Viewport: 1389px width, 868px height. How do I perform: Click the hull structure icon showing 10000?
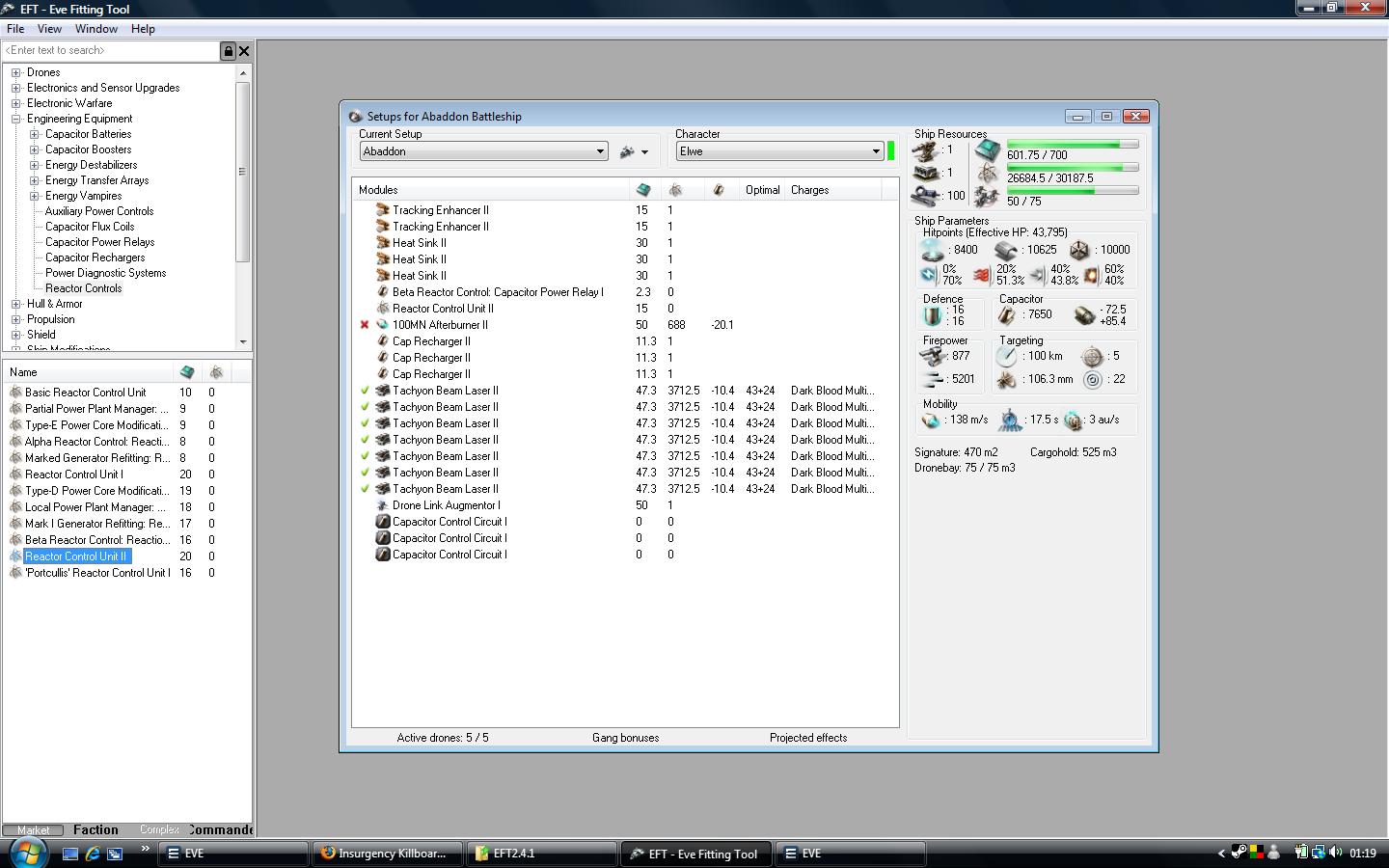[1079, 250]
